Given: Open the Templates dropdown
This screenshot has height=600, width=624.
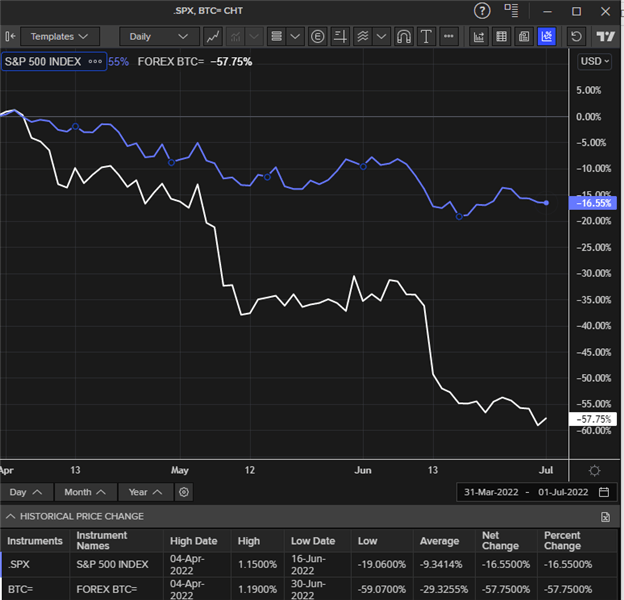Looking at the screenshot, I should coord(60,37).
